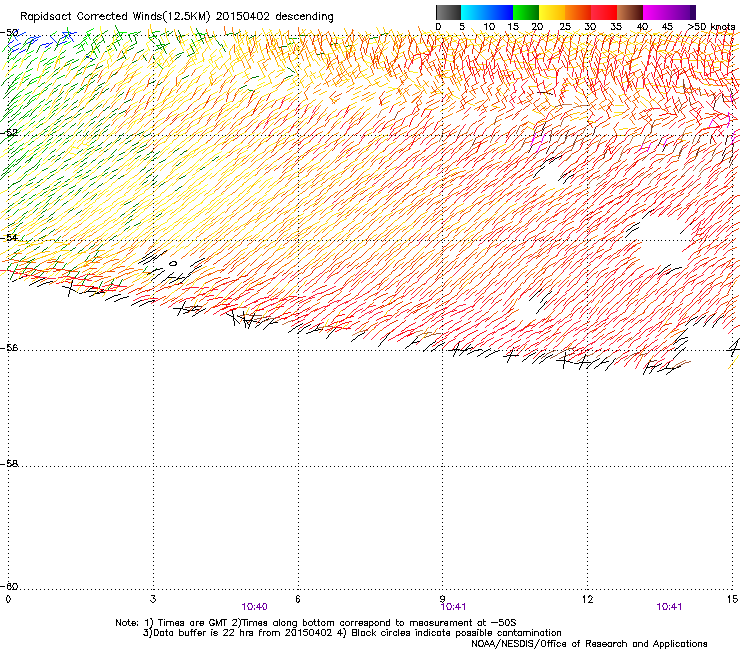Click the '45' label under the color legend
Viewport: 740px width, 650px height.
(667, 27)
